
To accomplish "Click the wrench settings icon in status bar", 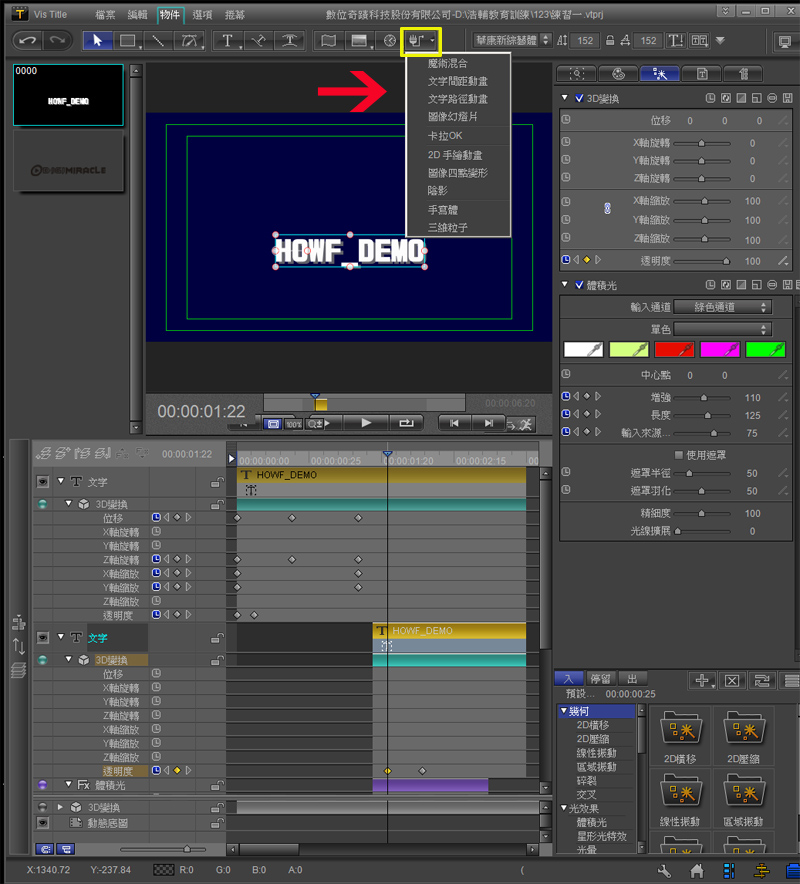I will click(x=664, y=871).
